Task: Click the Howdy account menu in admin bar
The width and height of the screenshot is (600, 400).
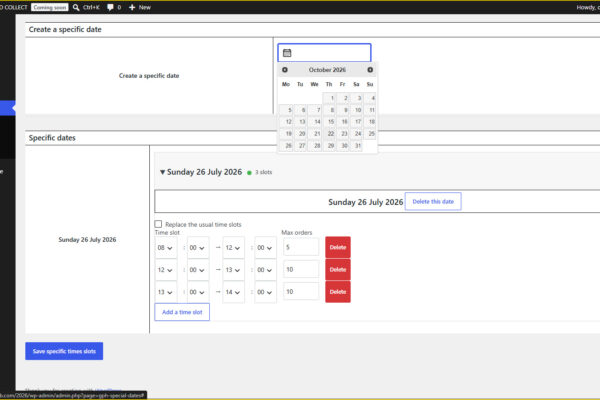Action: pos(588,7)
